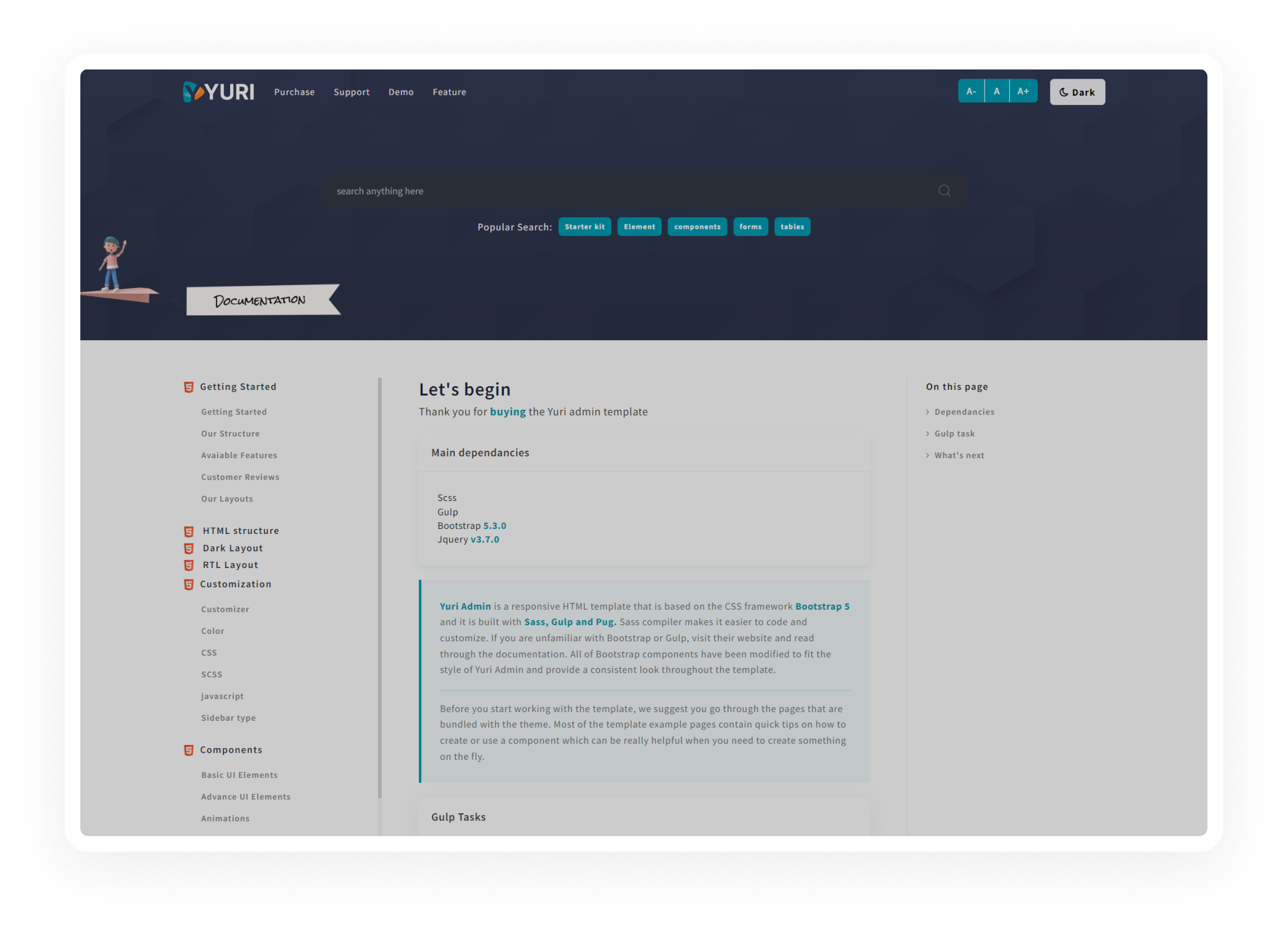
Task: Click the chevron icon before Dependancies
Action: tap(927, 412)
